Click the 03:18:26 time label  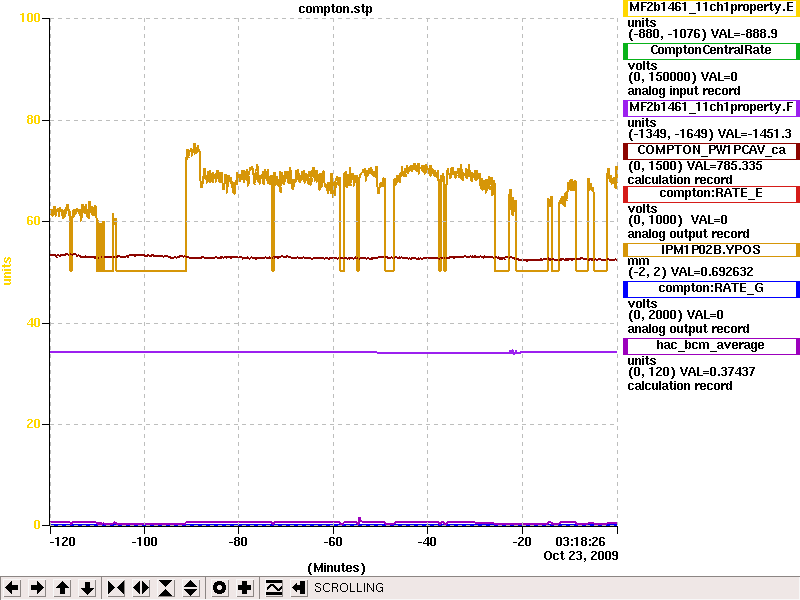point(581,541)
